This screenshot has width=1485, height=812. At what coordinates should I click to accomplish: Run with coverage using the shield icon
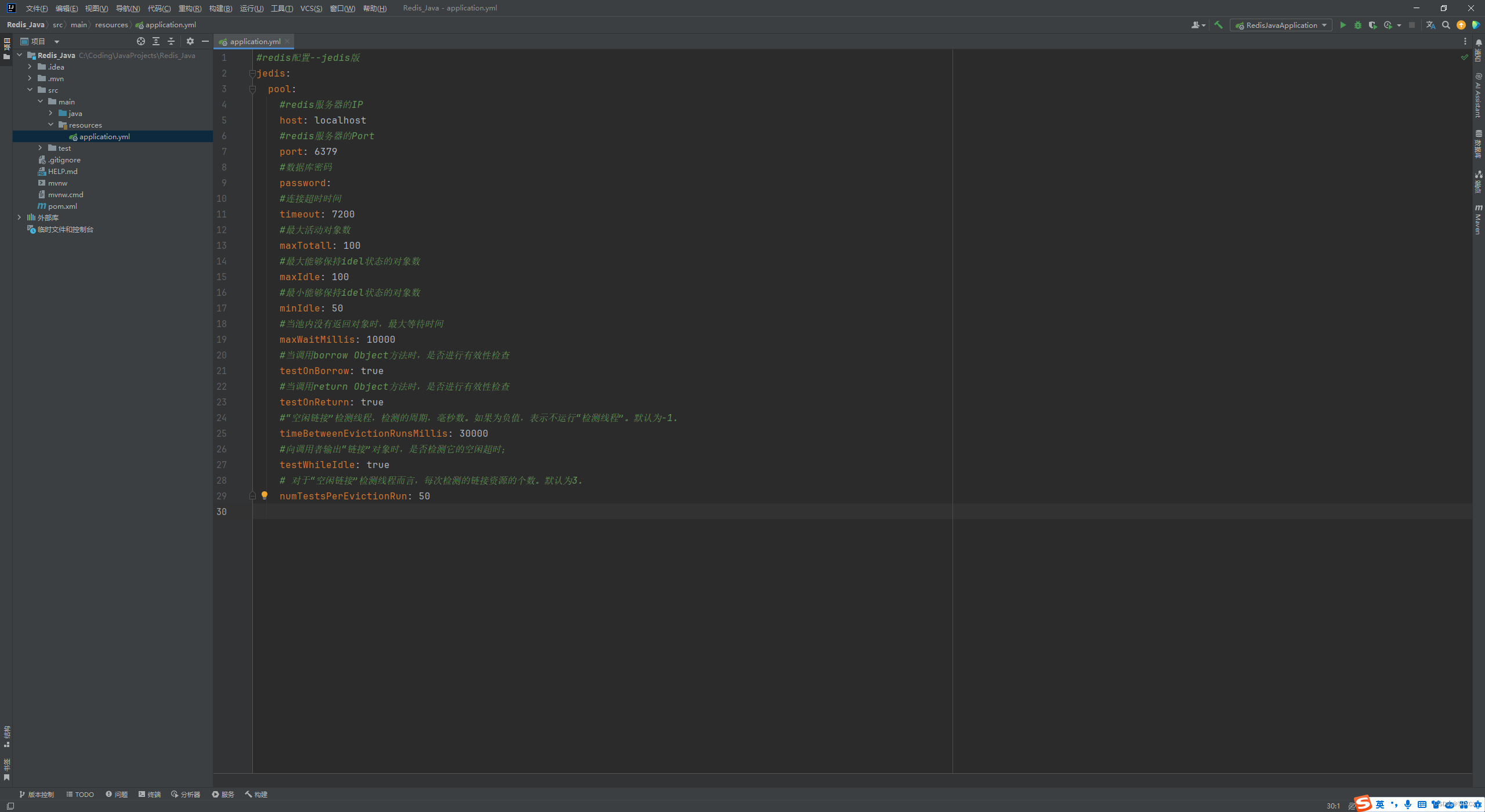tap(1372, 25)
